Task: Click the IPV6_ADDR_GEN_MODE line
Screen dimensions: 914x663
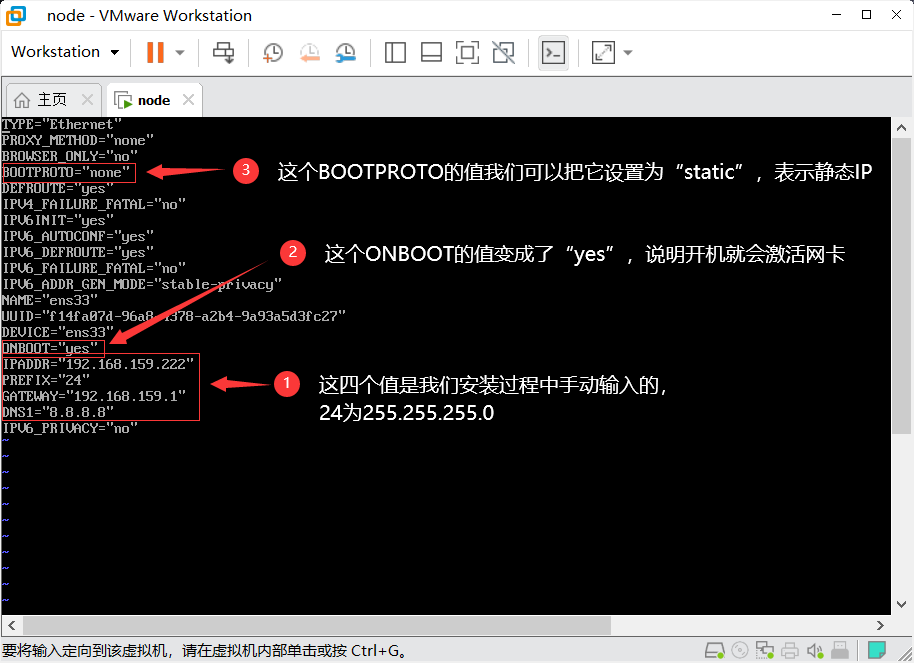Action: coord(142,285)
